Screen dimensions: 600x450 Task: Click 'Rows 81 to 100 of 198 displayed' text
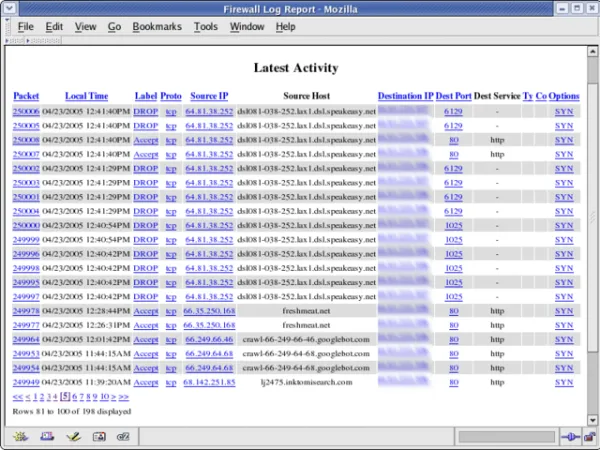tap(72, 411)
